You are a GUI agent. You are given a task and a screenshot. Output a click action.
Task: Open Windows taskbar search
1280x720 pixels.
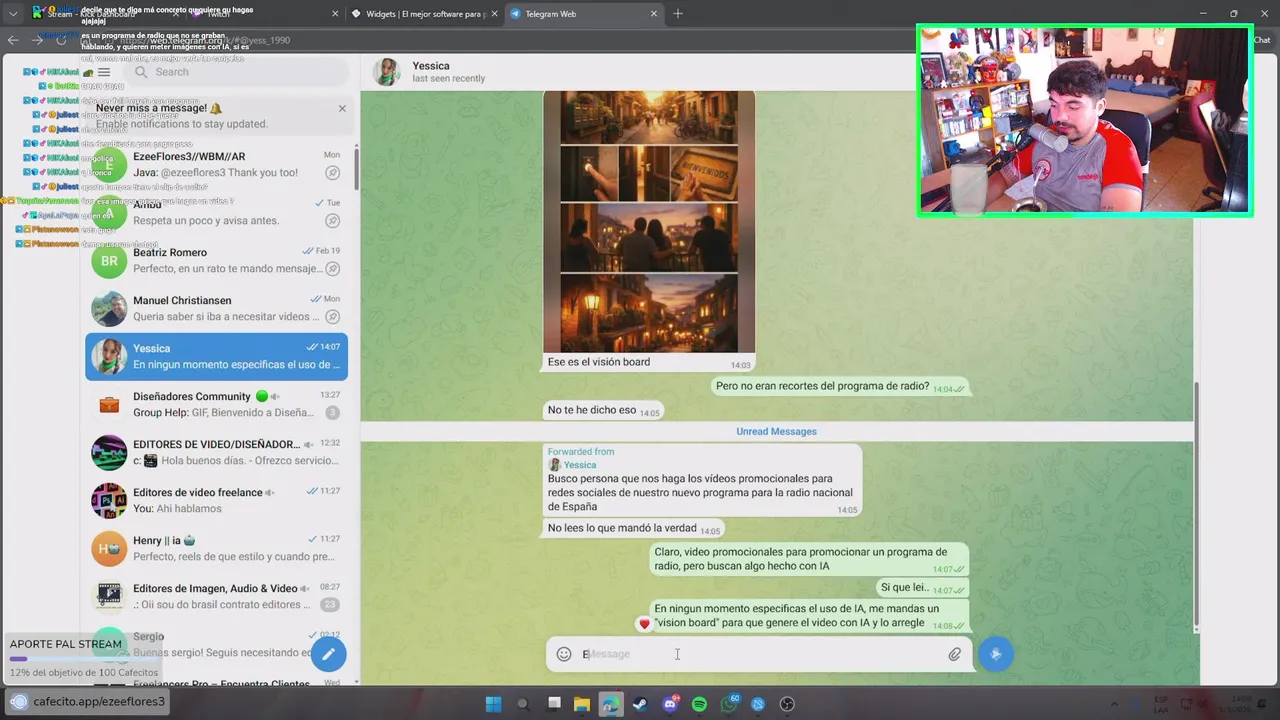pos(523,704)
